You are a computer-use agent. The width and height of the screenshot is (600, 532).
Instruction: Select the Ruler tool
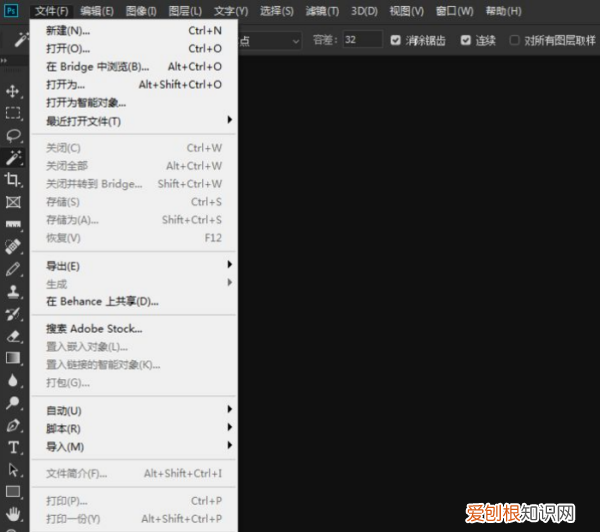click(13, 224)
